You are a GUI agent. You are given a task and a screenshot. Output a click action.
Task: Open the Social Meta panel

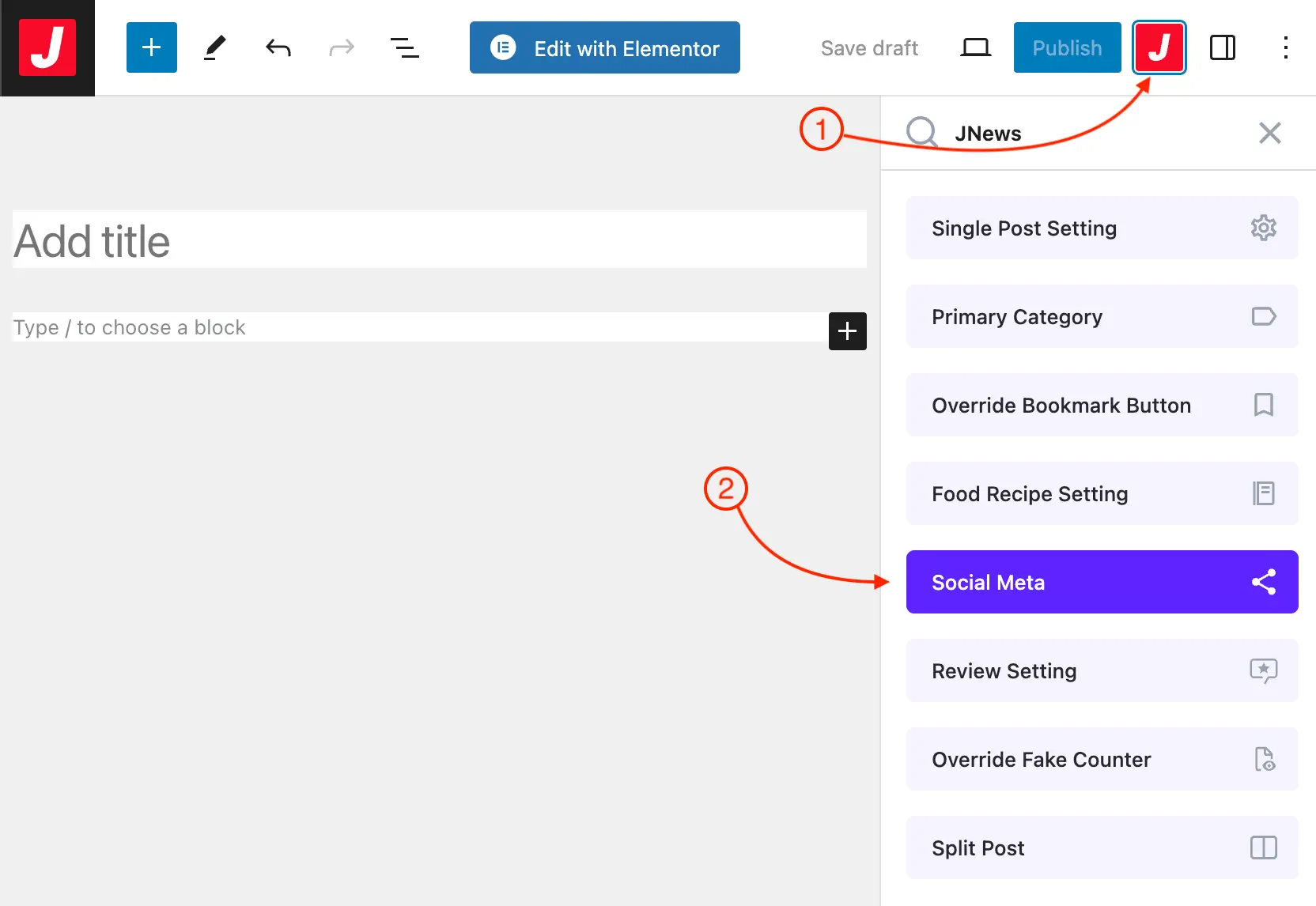point(1102,583)
